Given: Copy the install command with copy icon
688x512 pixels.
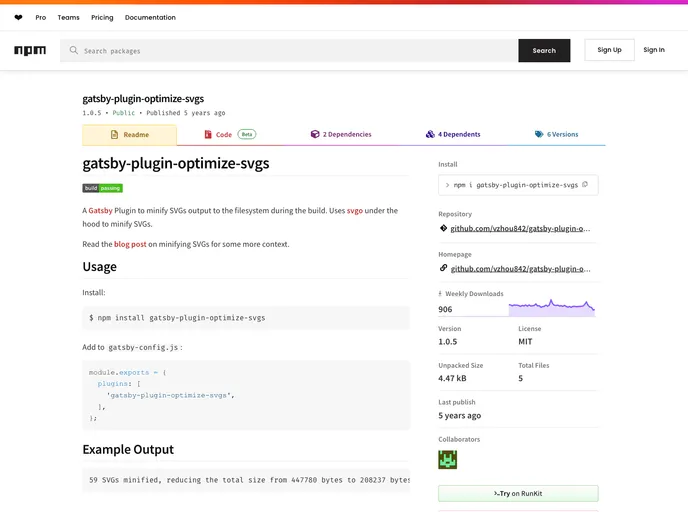Looking at the screenshot, I should point(585,185).
